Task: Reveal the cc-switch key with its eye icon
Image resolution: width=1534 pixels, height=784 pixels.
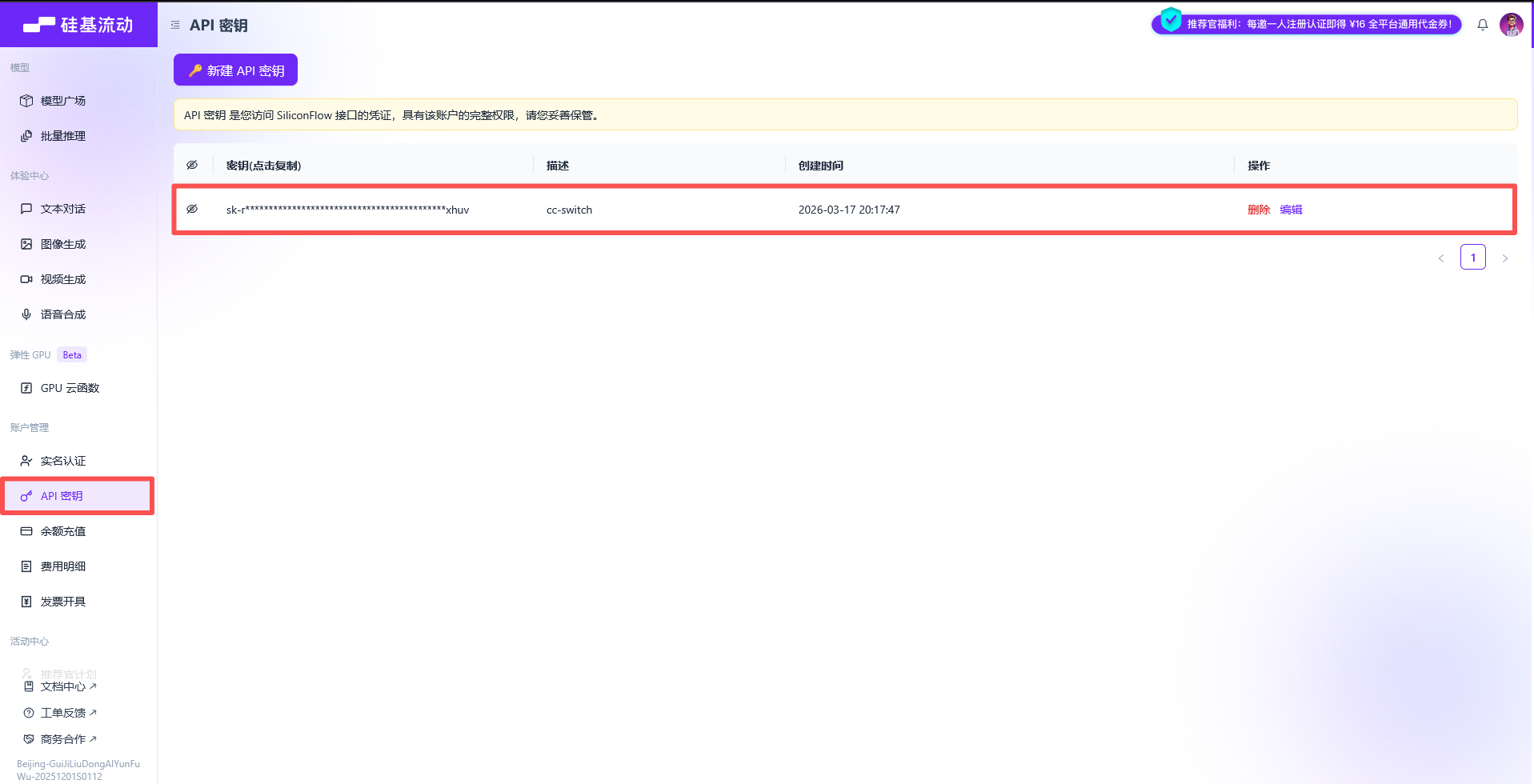Action: tap(192, 209)
